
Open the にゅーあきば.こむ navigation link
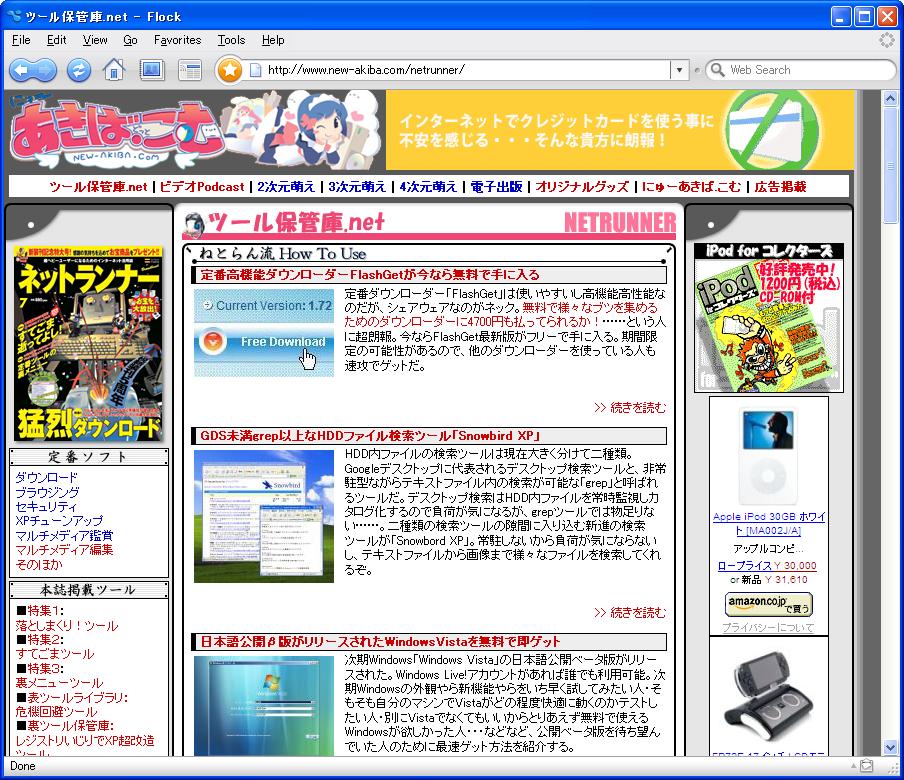tap(691, 187)
